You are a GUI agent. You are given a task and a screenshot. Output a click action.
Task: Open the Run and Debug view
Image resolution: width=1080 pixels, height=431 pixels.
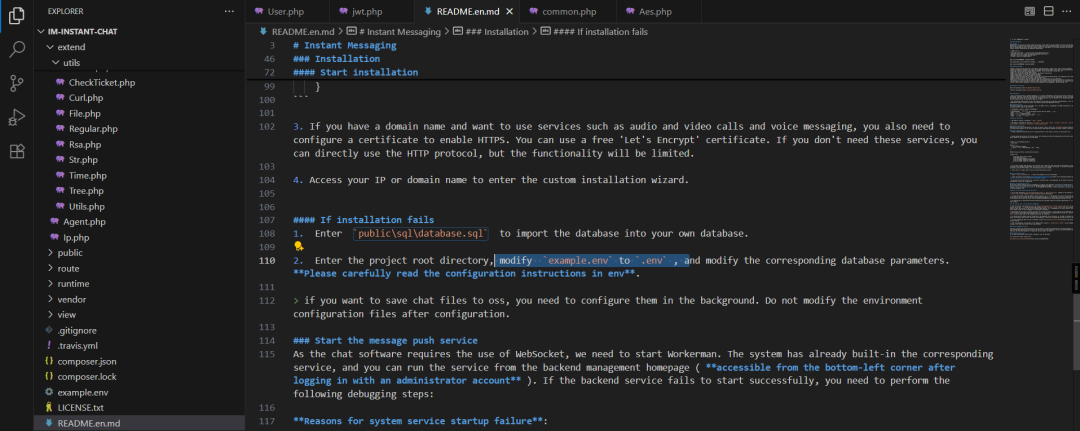point(17,117)
